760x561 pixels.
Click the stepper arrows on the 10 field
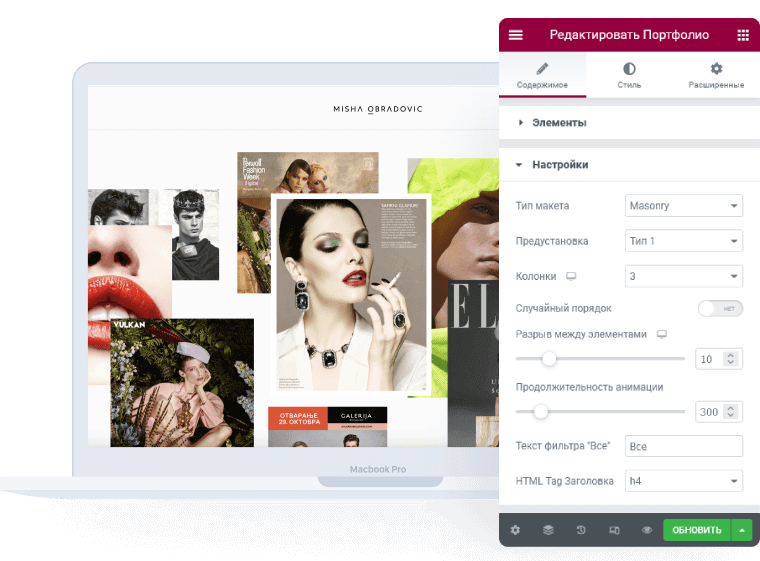point(730,359)
